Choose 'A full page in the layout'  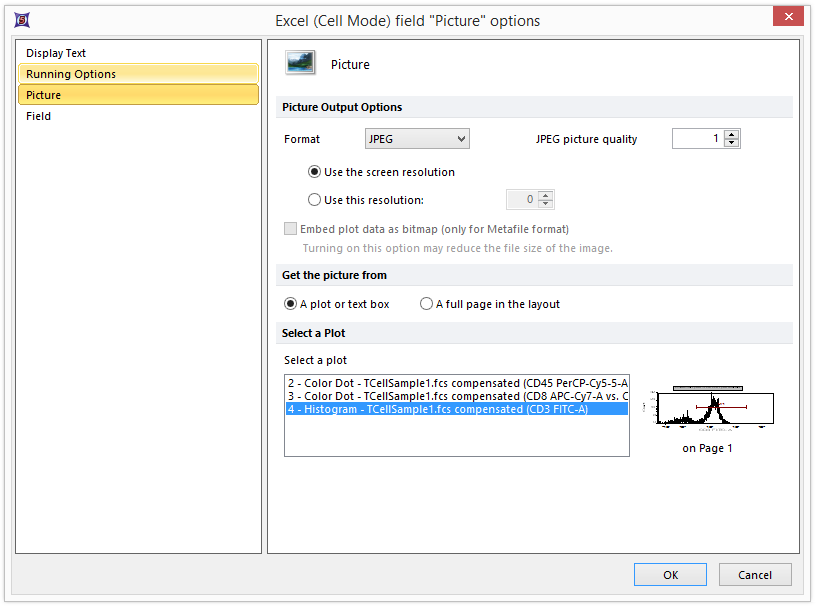[x=427, y=304]
